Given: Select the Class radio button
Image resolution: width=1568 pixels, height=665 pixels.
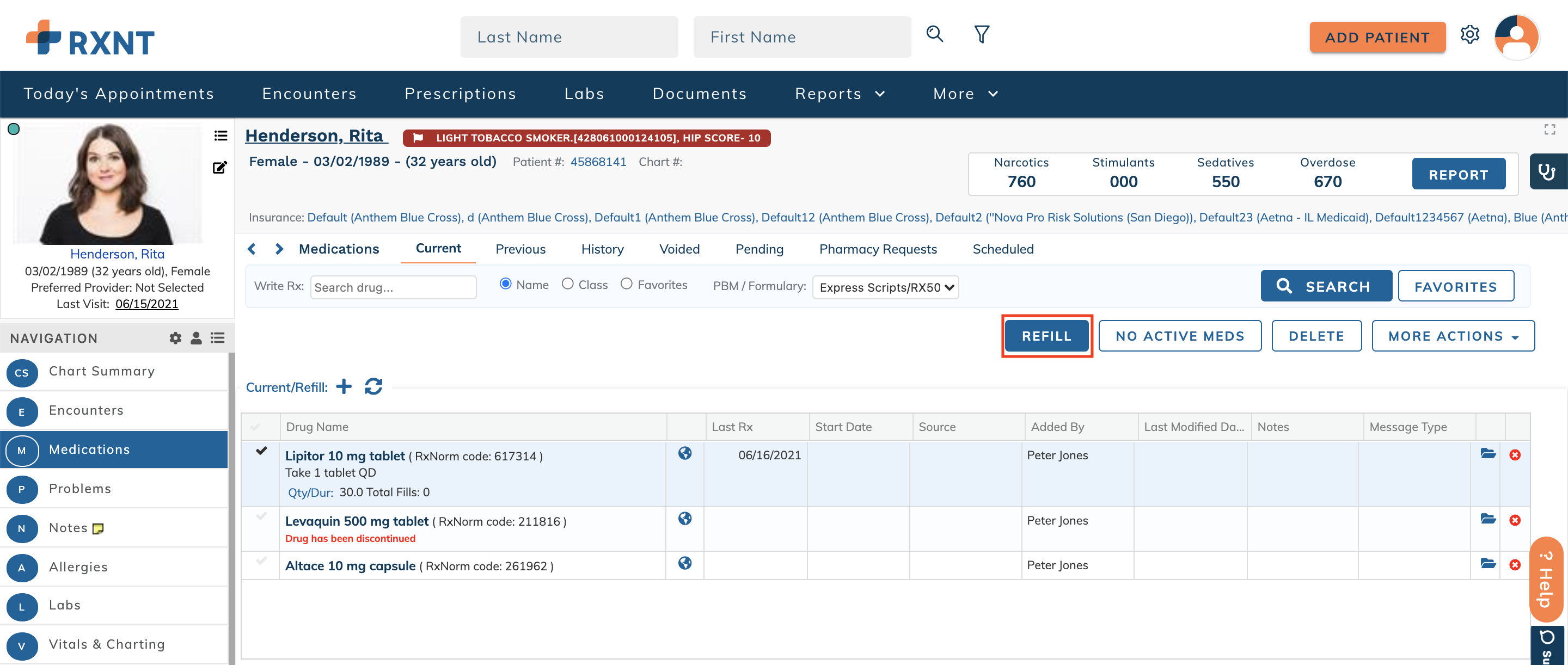Looking at the screenshot, I should coord(567,284).
